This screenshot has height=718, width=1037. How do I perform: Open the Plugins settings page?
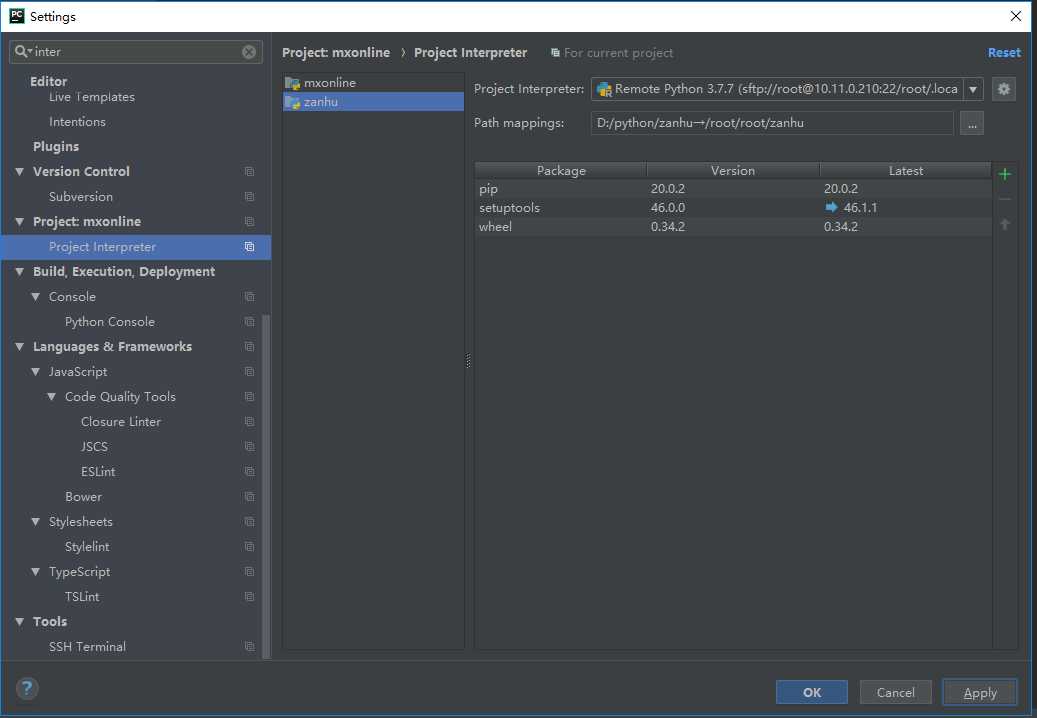[56, 147]
